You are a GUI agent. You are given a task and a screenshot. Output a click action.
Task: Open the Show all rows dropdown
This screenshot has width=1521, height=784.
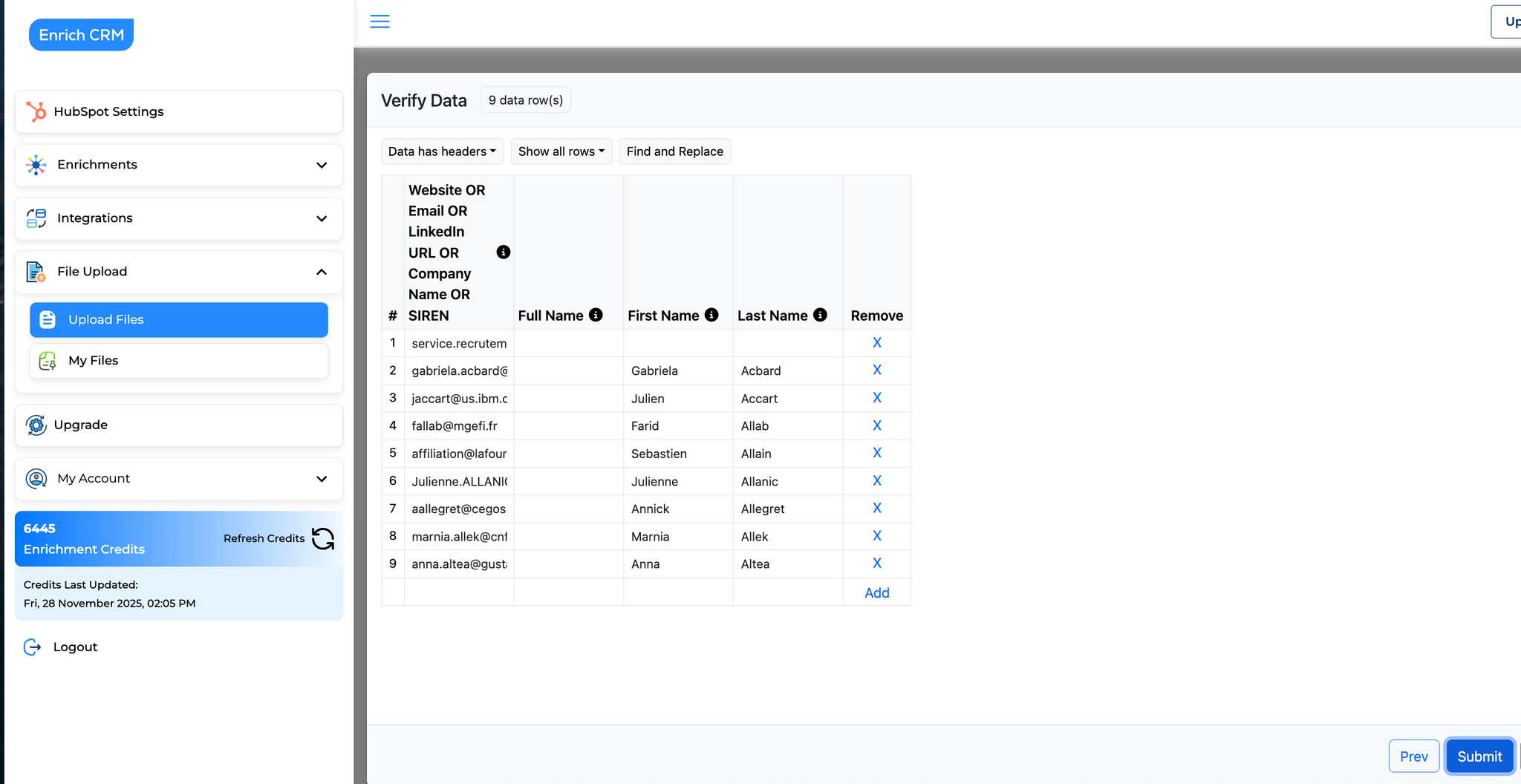coord(561,151)
